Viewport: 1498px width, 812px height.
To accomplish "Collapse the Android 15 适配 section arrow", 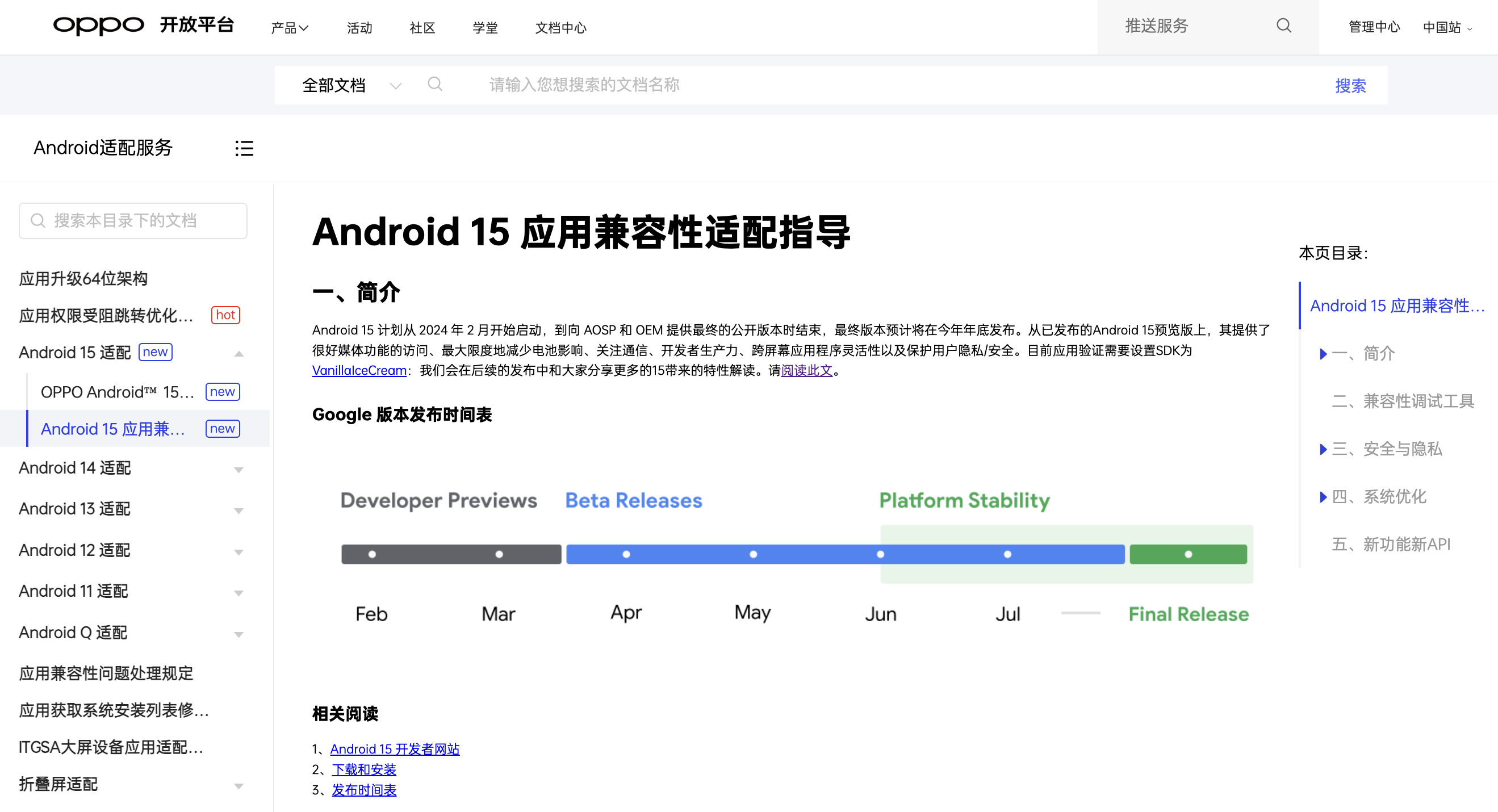I will [238, 353].
